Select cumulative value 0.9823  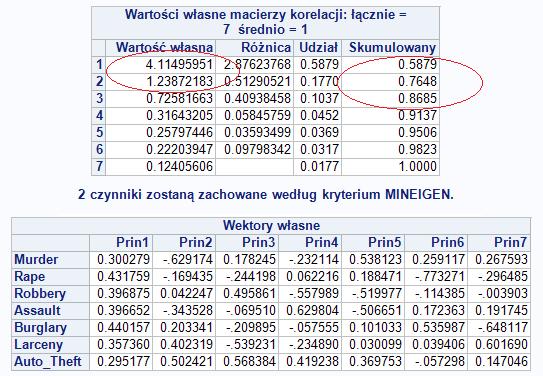(417, 149)
